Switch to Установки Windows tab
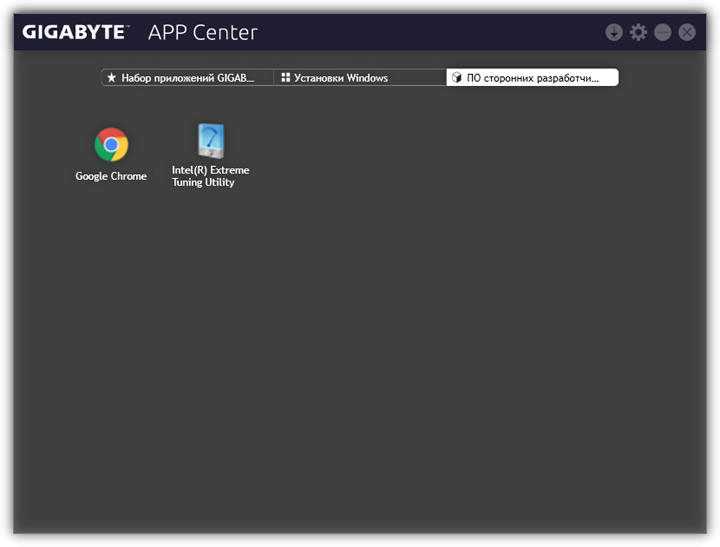The image size is (720, 547). click(x=360, y=78)
